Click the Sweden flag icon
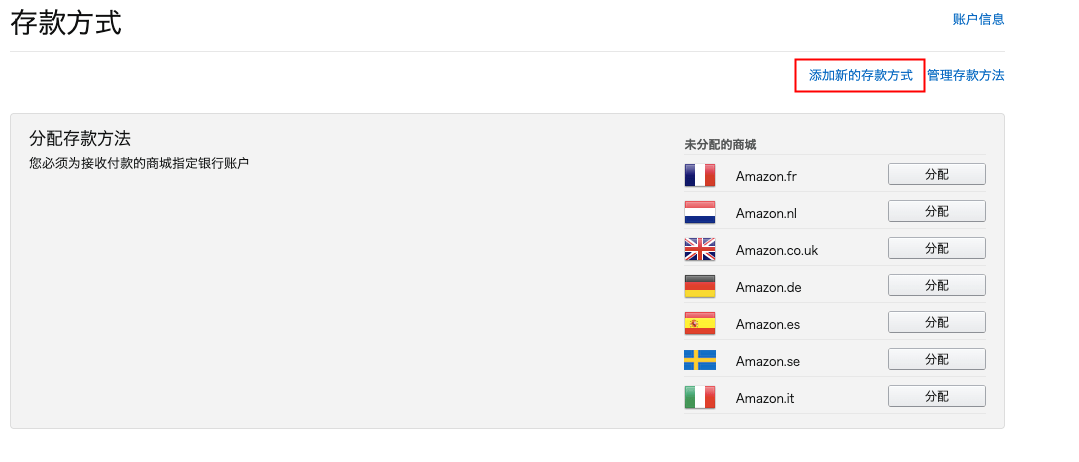1079x462 pixels. (700, 360)
